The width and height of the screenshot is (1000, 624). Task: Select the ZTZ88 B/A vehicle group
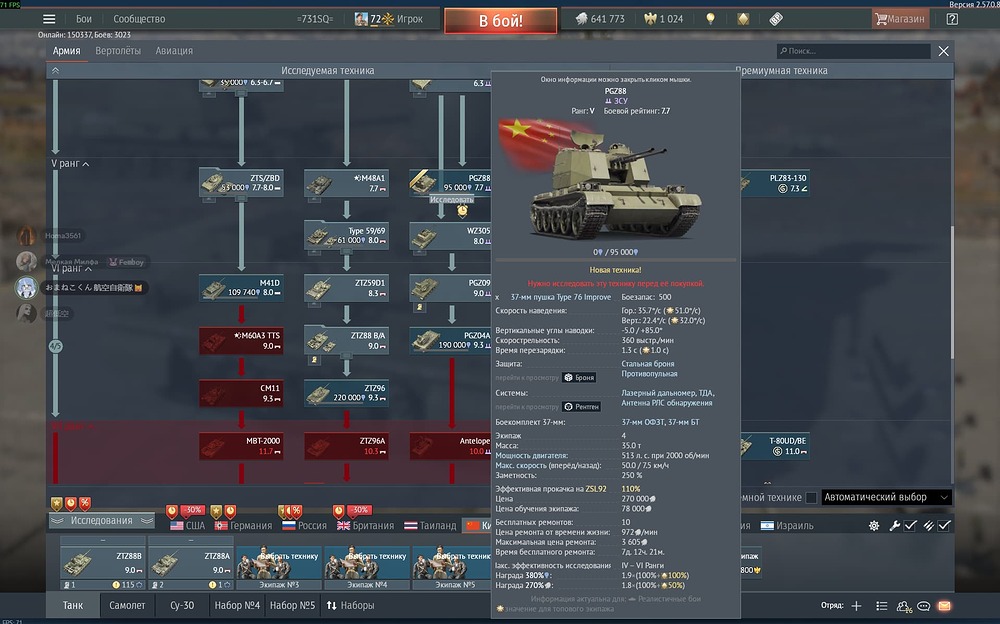coord(346,340)
